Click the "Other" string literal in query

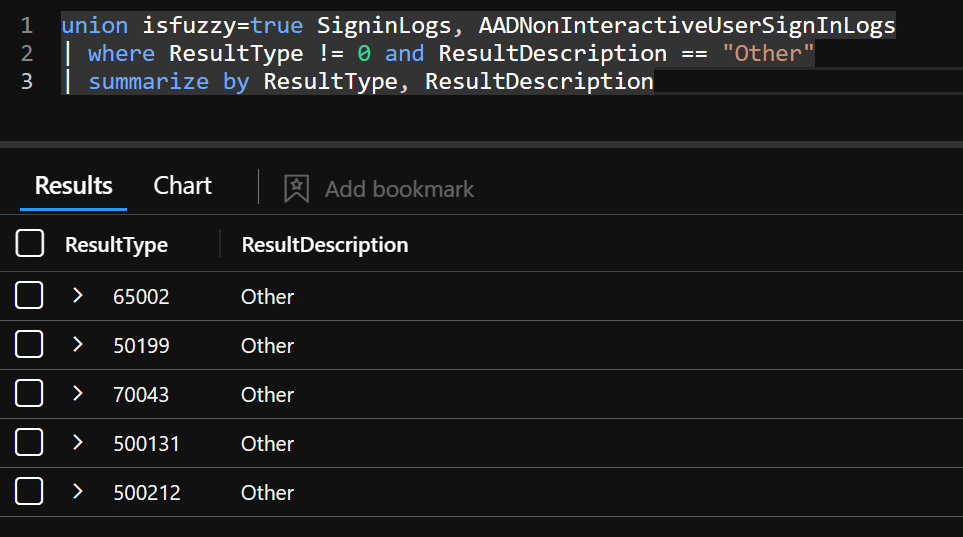[x=768, y=53]
